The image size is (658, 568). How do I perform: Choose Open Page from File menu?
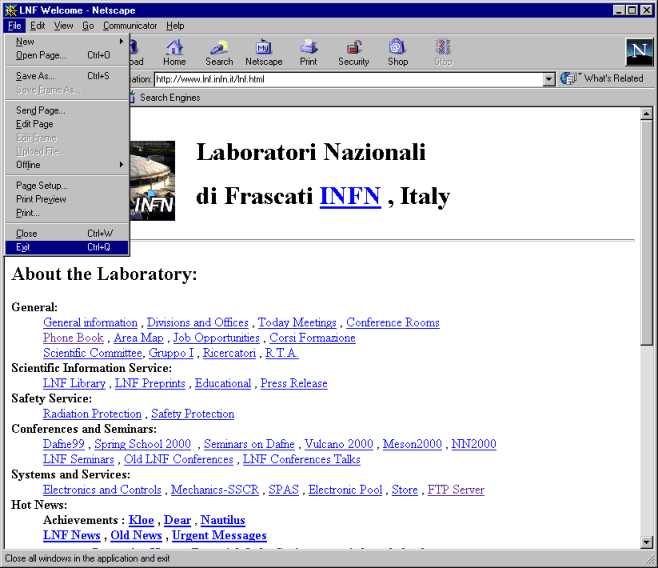[67, 55]
